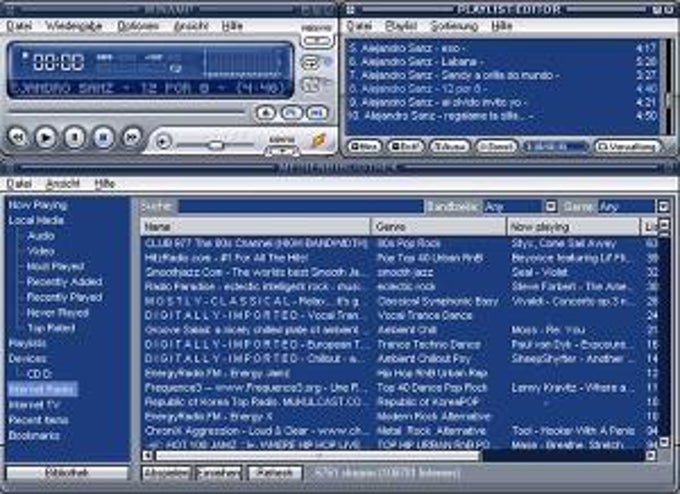The height and width of the screenshot is (494, 680).
Task: Sort stations by the Genre column header
Action: [x=438, y=227]
